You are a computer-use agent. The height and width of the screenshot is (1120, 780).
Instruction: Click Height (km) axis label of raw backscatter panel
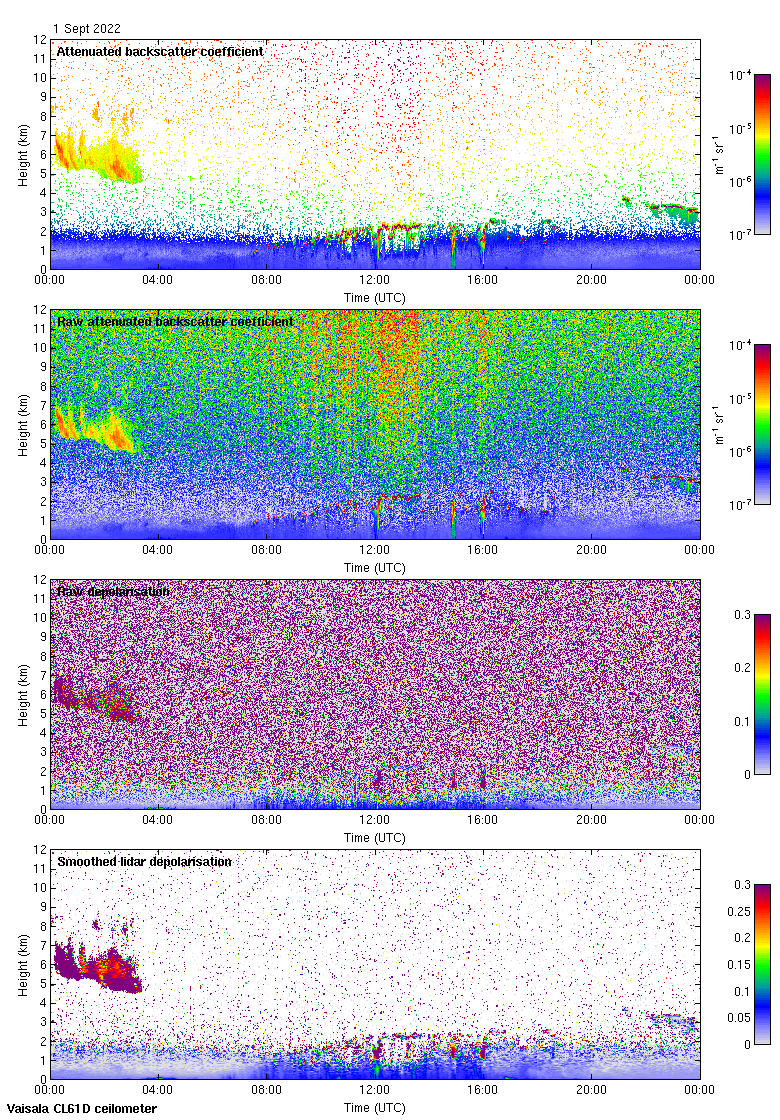24,425
